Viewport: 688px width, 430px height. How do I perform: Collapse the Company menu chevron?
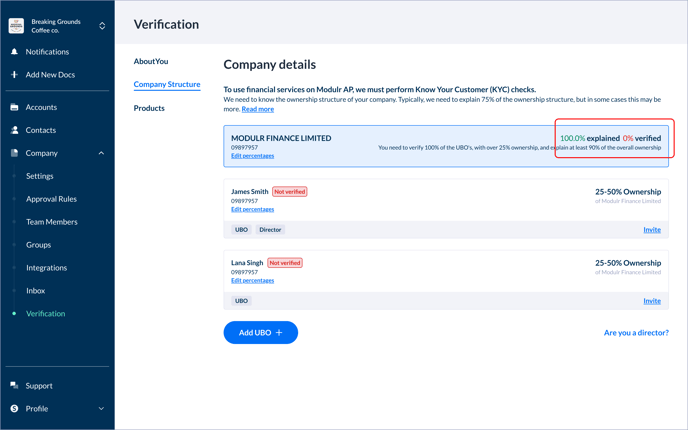point(101,153)
